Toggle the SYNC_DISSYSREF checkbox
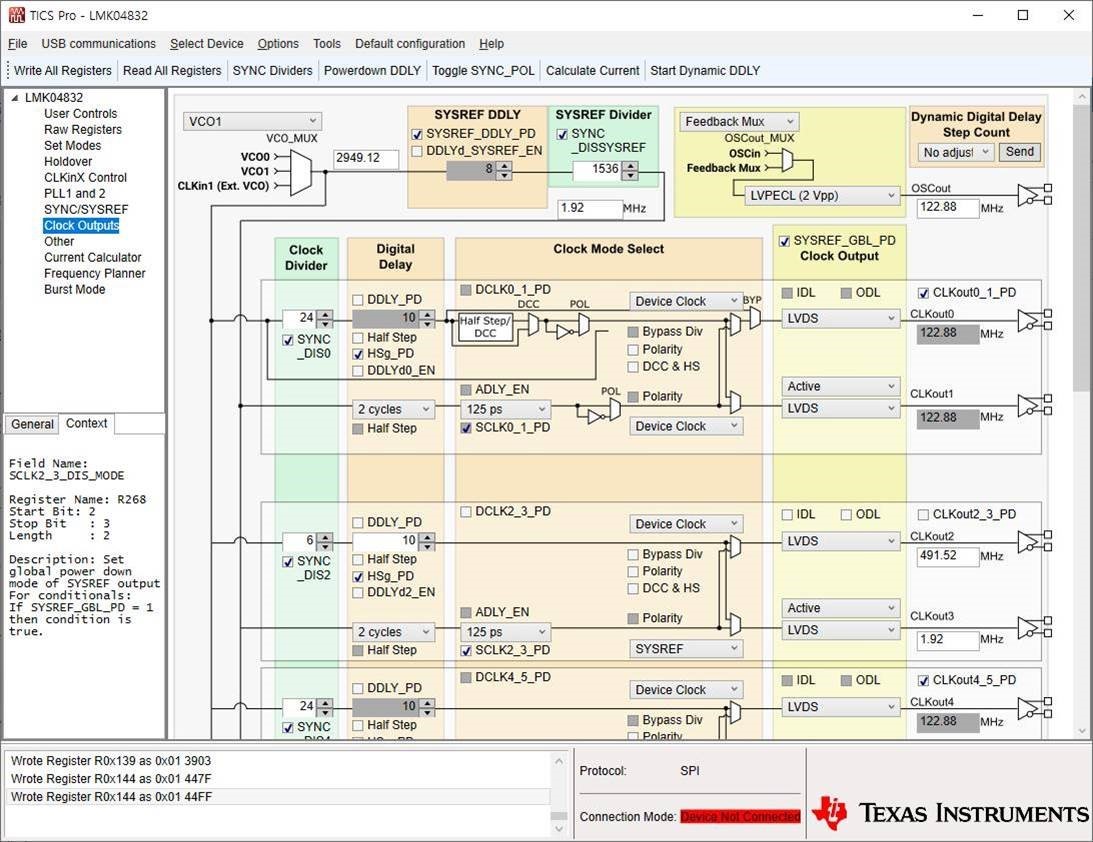 point(562,134)
